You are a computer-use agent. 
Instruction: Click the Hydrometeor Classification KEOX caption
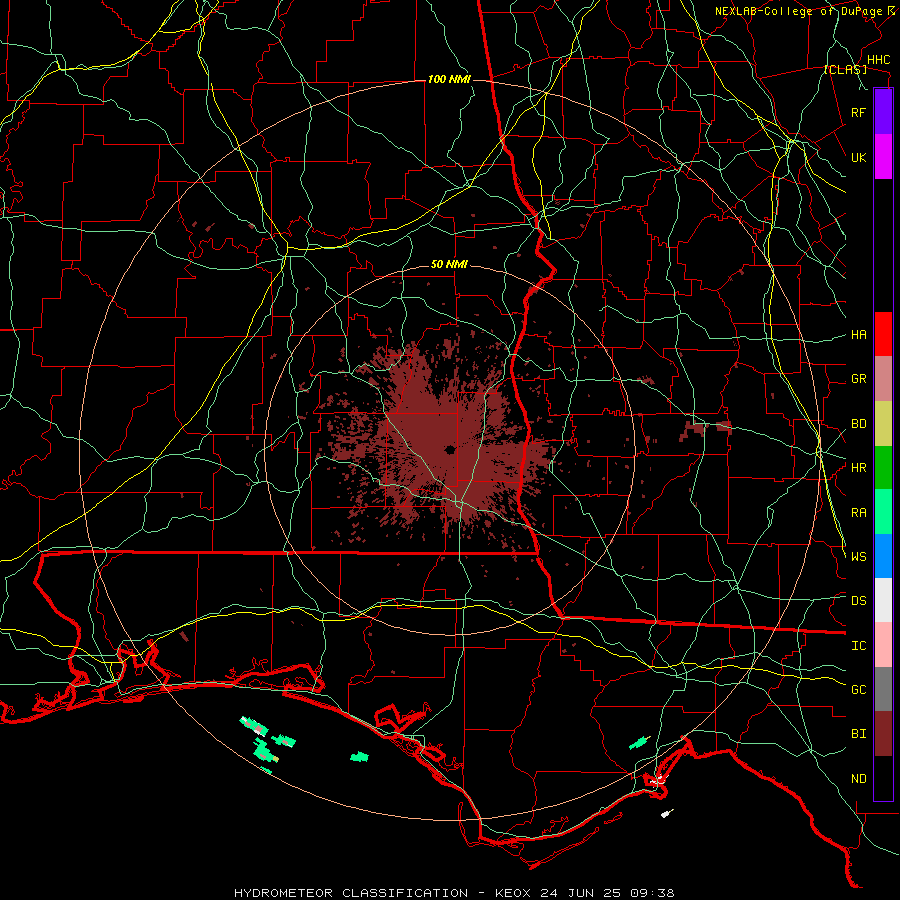pos(454,893)
